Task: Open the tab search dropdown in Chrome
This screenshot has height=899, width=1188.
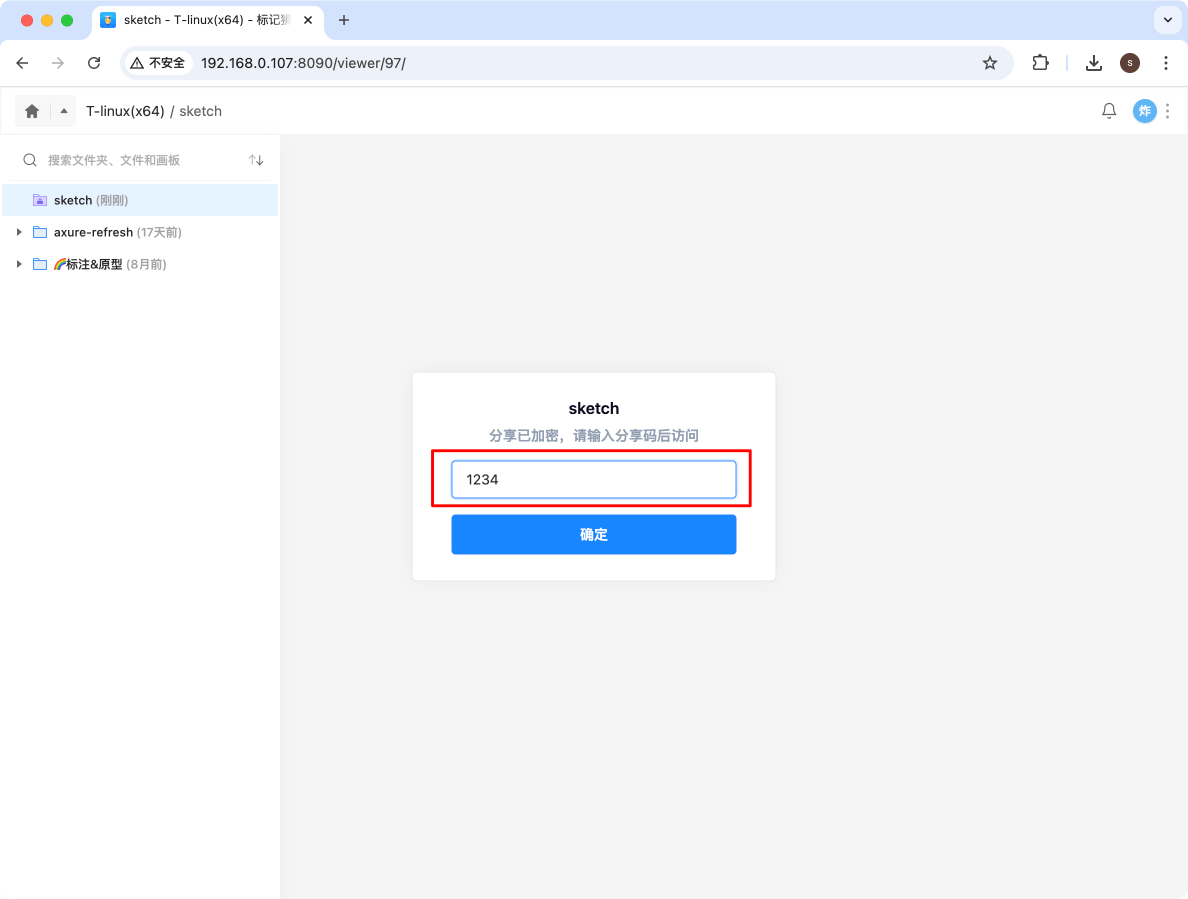Action: [x=1167, y=20]
